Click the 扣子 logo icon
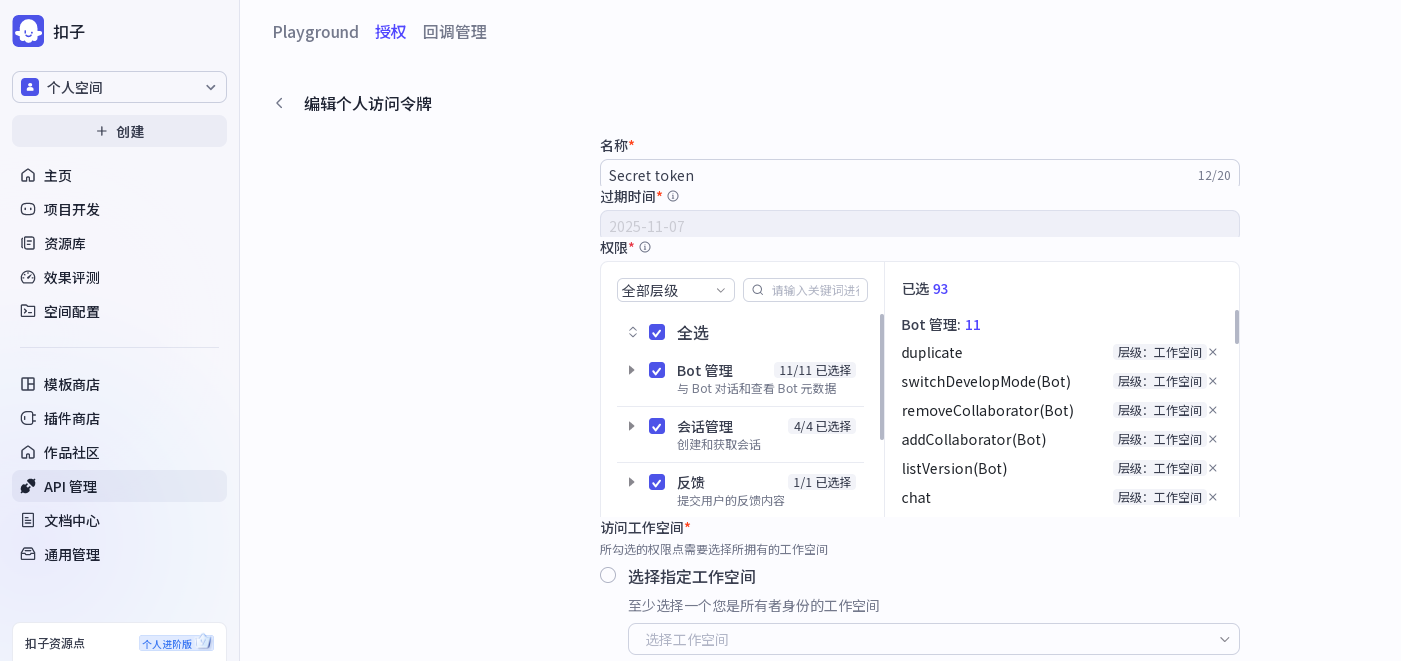The height and width of the screenshot is (661, 1401). pos(28,31)
